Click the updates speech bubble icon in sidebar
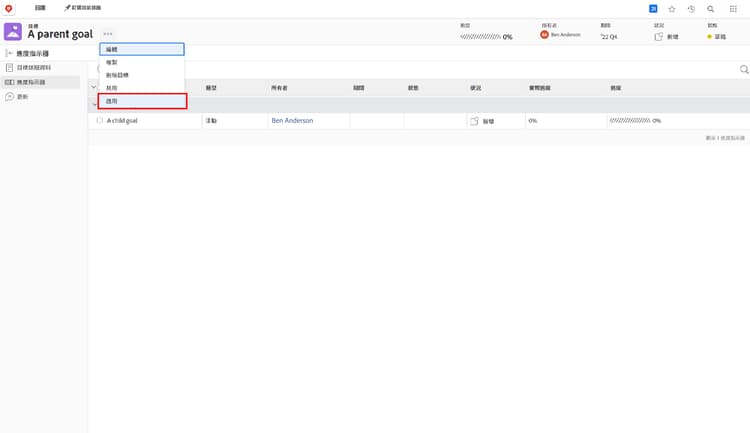750x433 pixels. click(x=9, y=97)
